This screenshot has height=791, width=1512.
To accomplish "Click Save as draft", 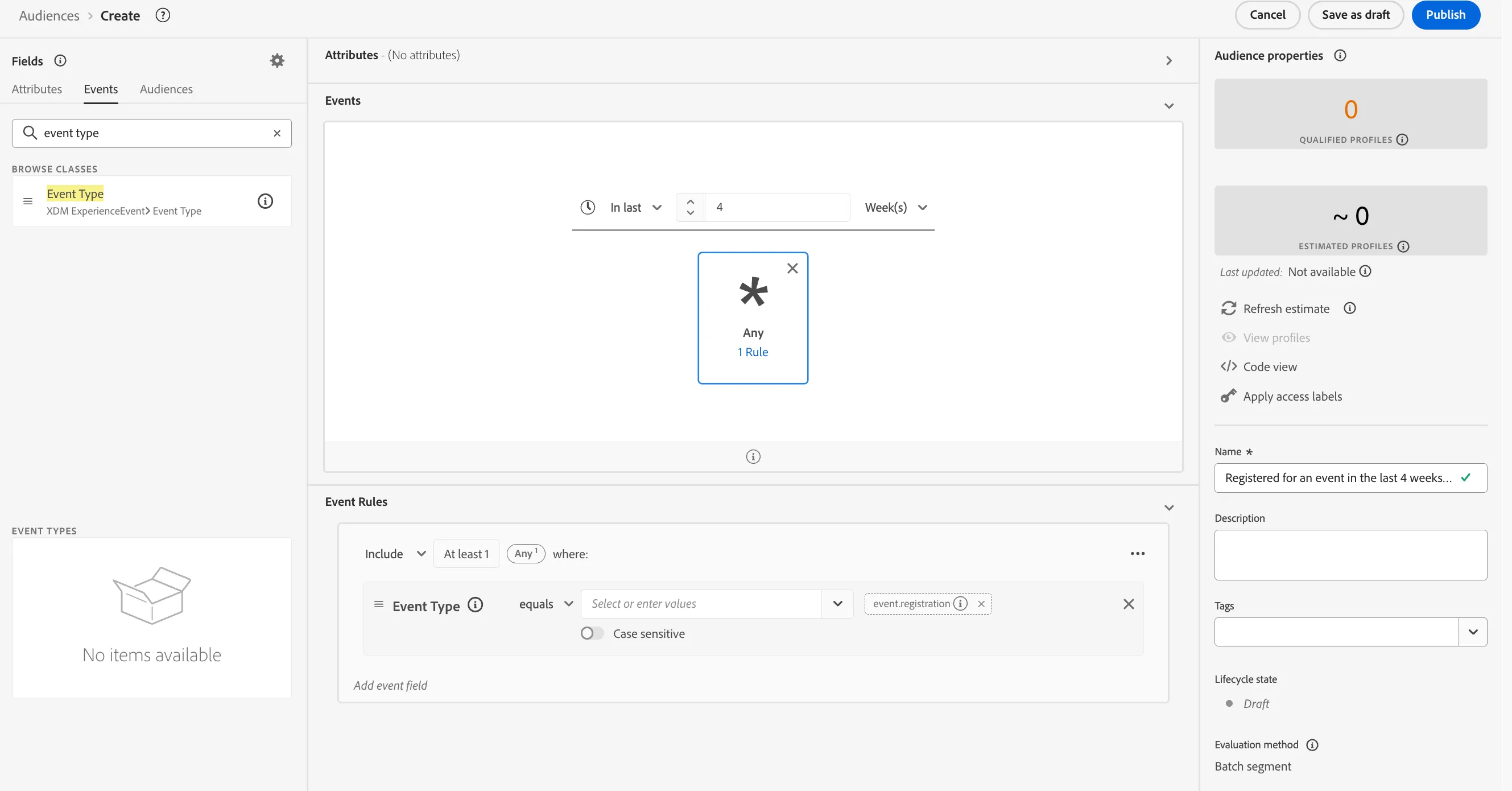I will 1356,15.
